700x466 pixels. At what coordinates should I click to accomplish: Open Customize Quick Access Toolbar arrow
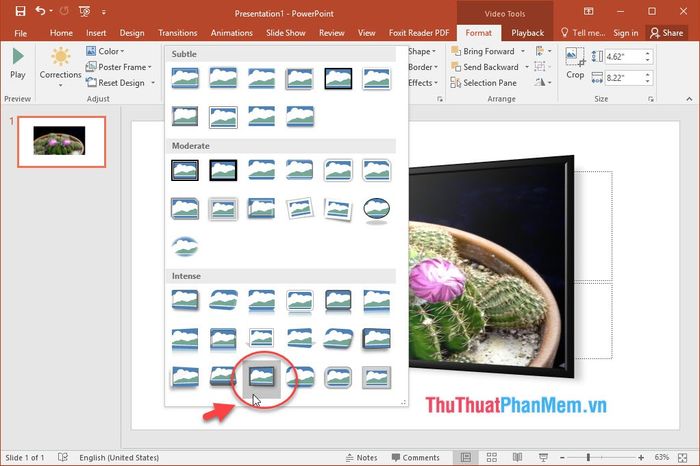pos(104,12)
